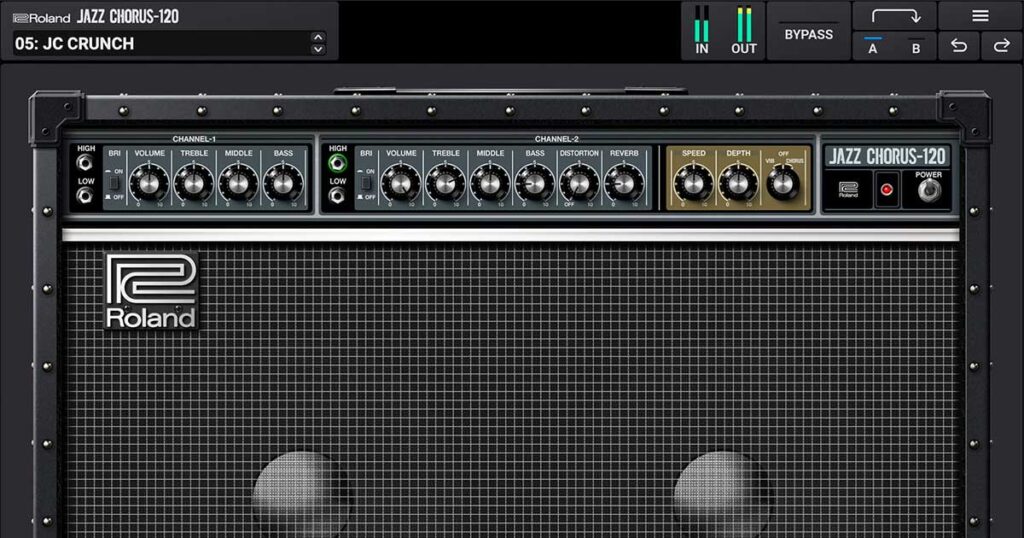Click the chorus SPEED knob
This screenshot has width=1024, height=538.
[x=694, y=183]
